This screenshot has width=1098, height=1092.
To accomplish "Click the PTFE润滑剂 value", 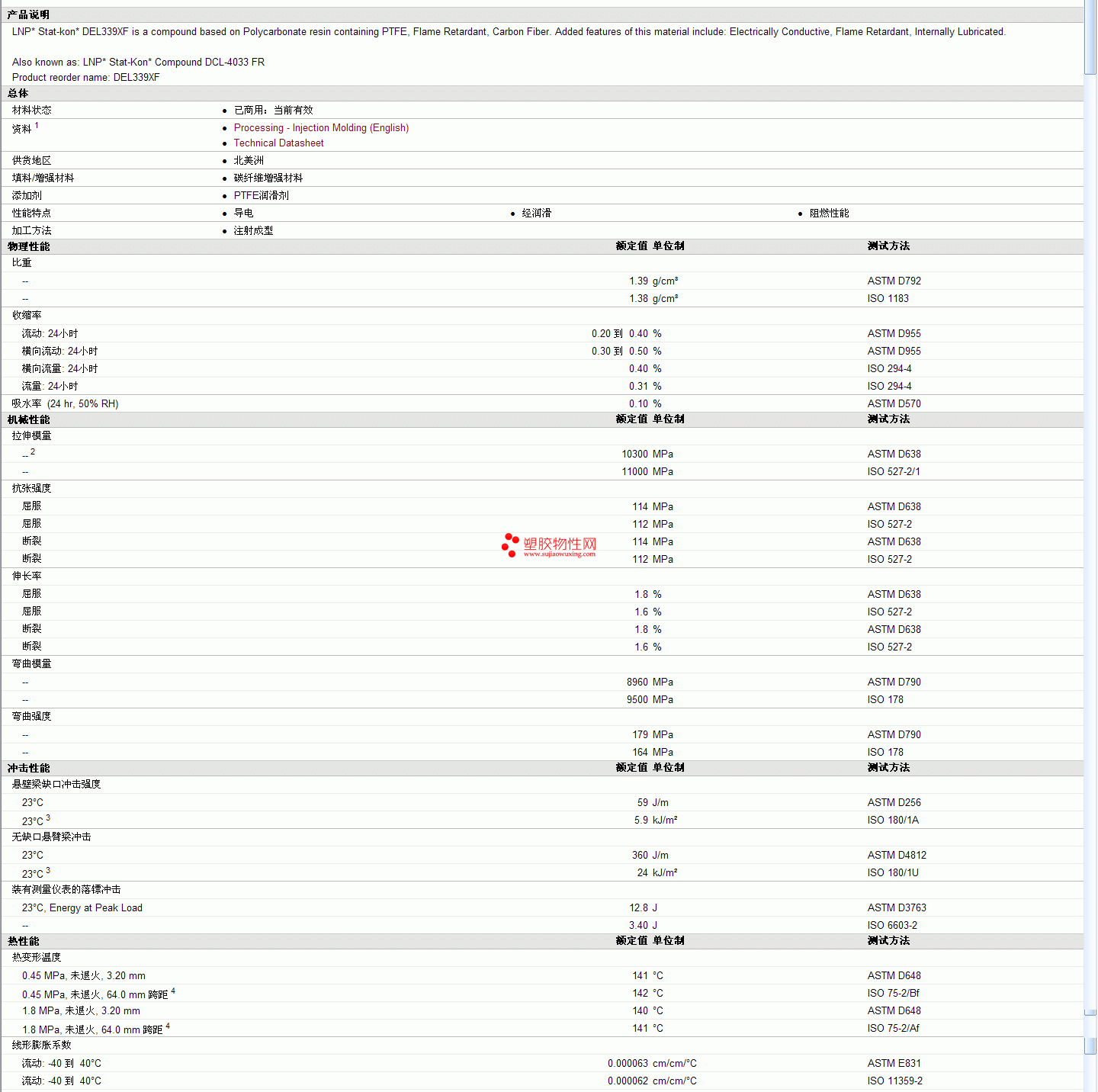I will tap(262, 196).
